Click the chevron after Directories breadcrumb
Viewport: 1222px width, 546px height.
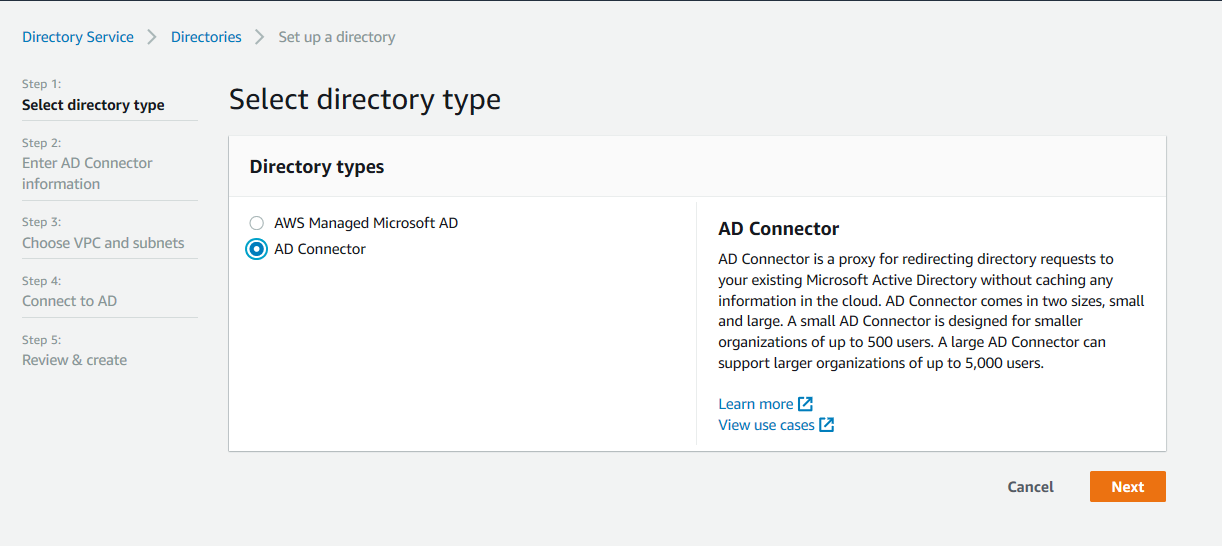pyautogui.click(x=260, y=37)
